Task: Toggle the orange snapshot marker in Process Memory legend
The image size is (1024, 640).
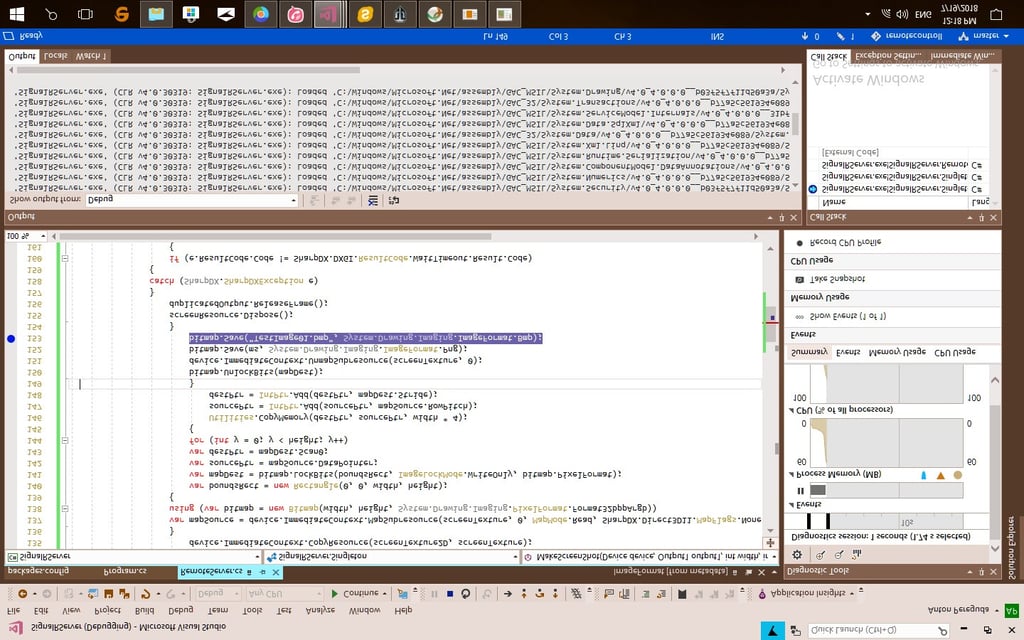Action: click(x=940, y=475)
